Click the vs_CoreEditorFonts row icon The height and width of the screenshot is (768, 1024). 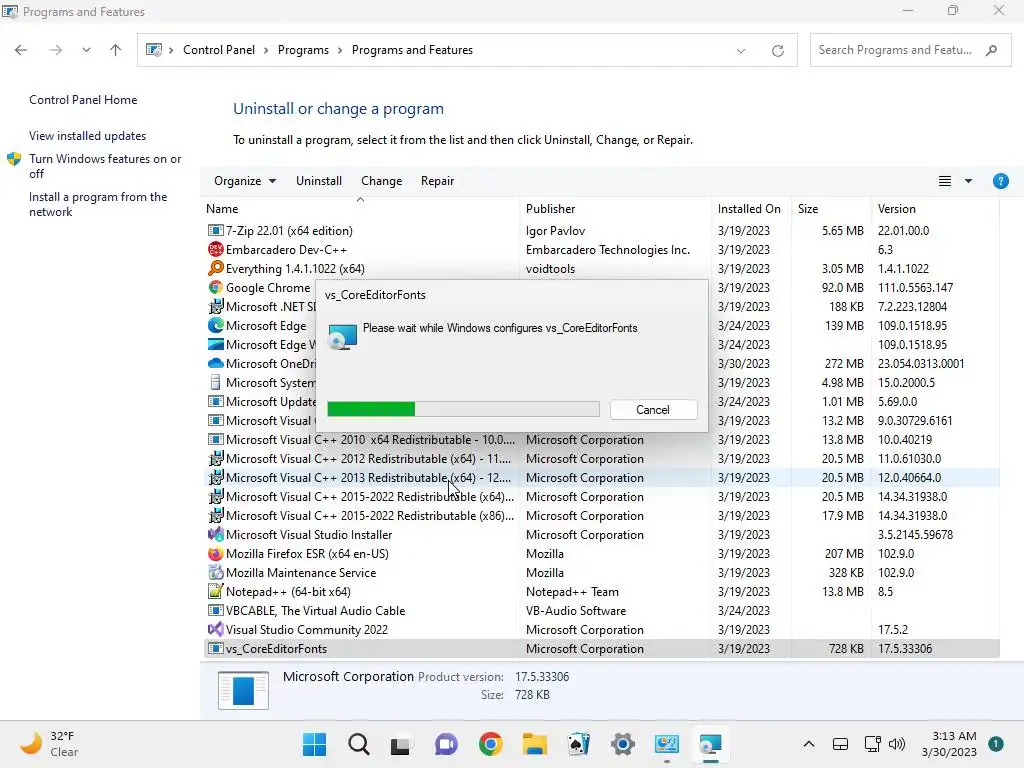(216, 648)
